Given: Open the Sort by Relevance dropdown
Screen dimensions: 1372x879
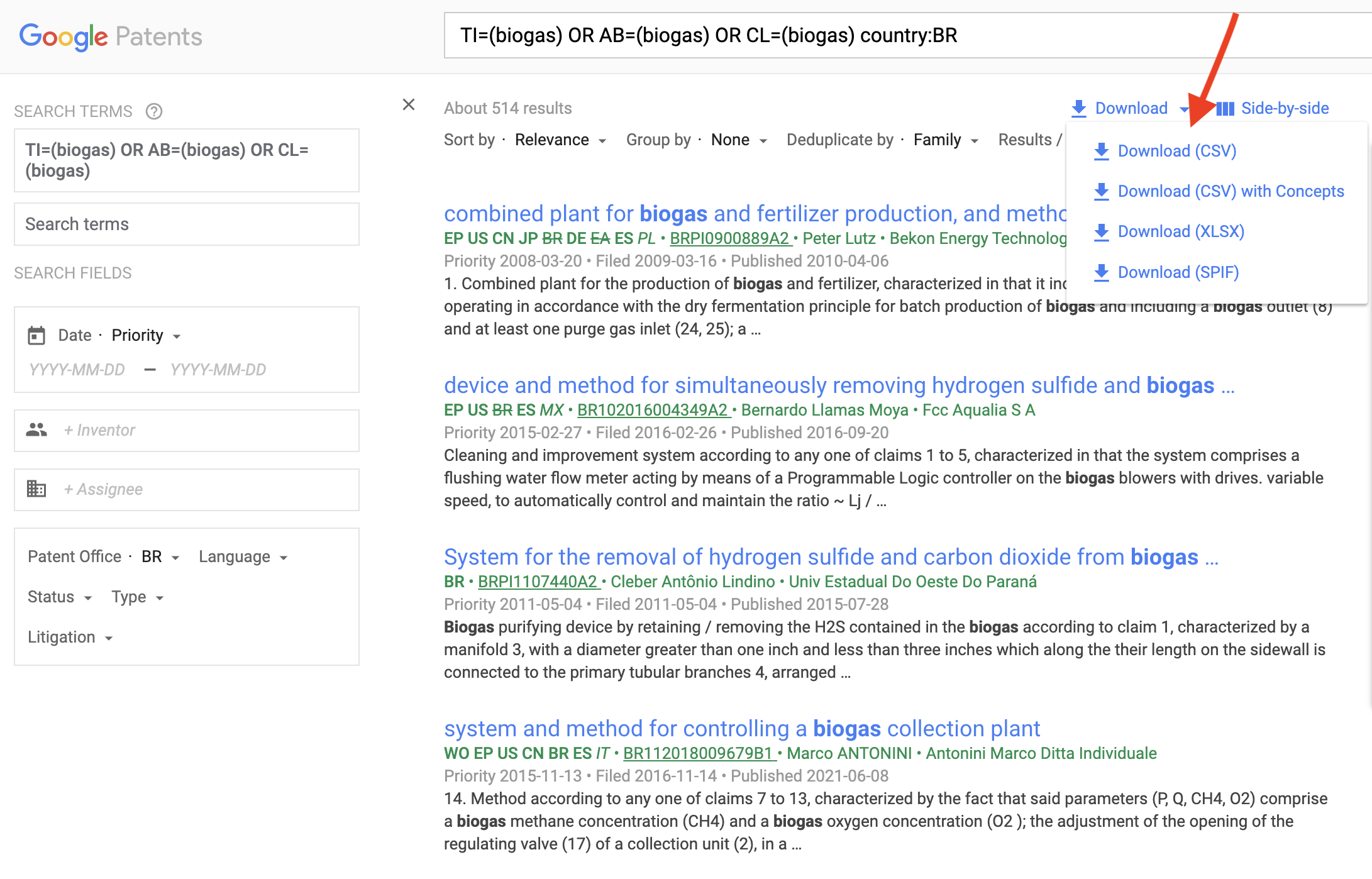Looking at the screenshot, I should [x=560, y=140].
